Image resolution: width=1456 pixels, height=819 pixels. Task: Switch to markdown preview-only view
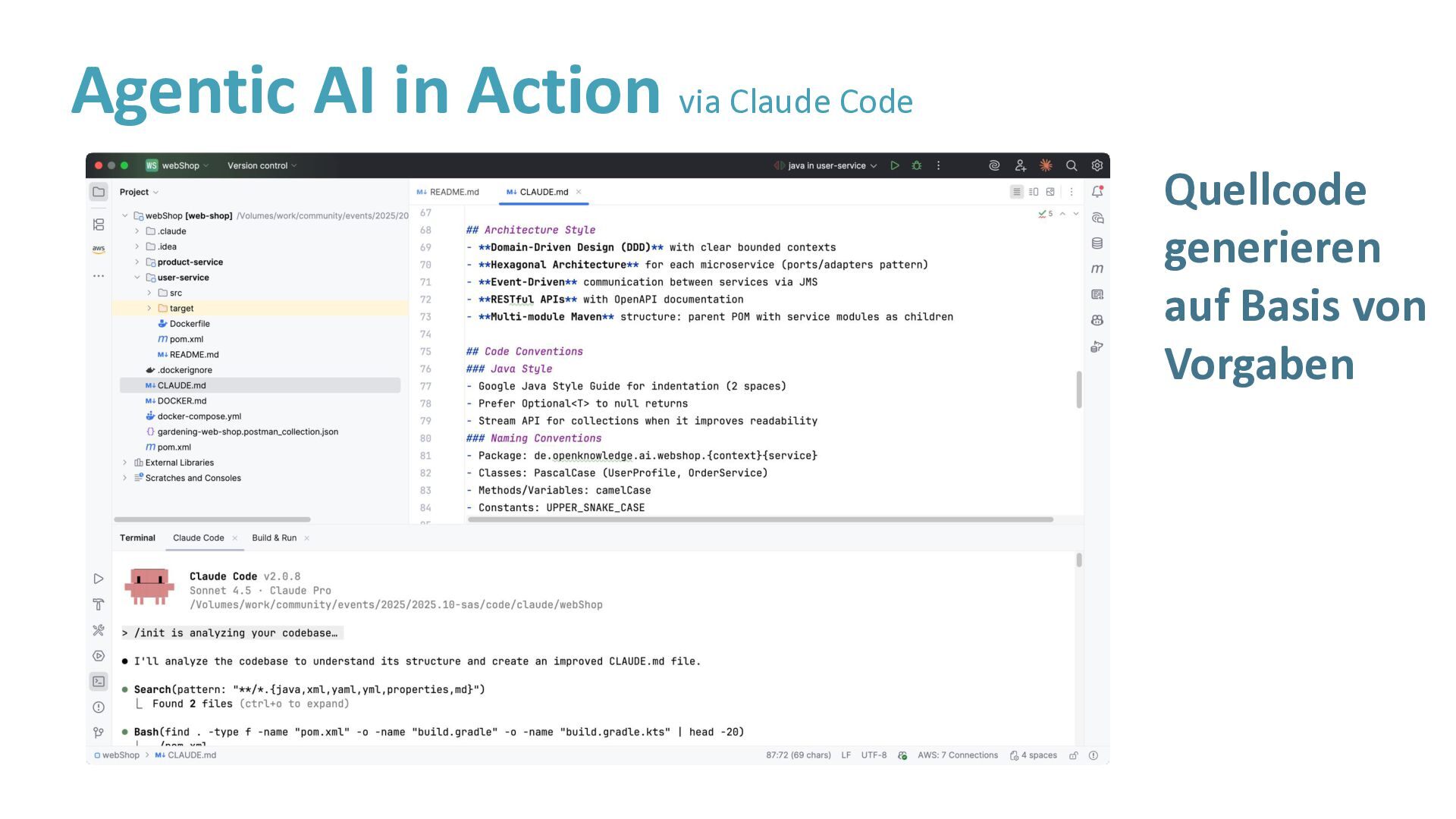(x=1050, y=192)
